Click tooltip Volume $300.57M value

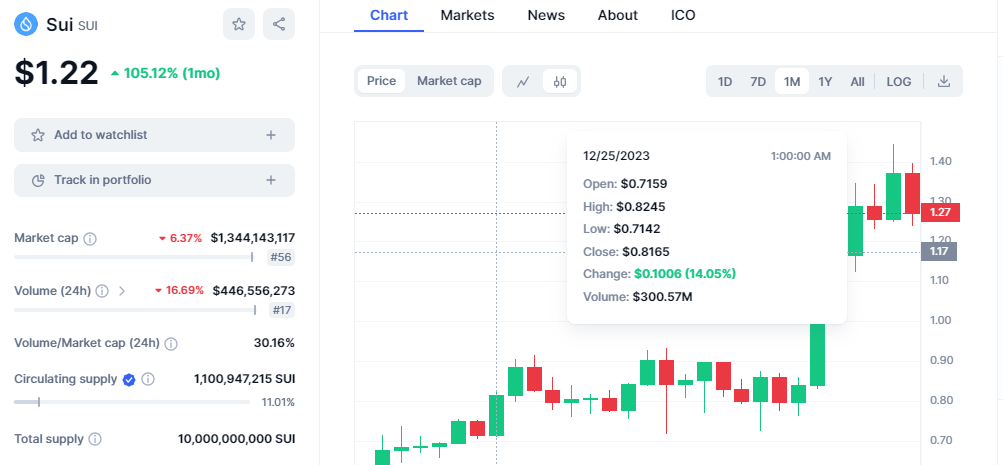[663, 297]
